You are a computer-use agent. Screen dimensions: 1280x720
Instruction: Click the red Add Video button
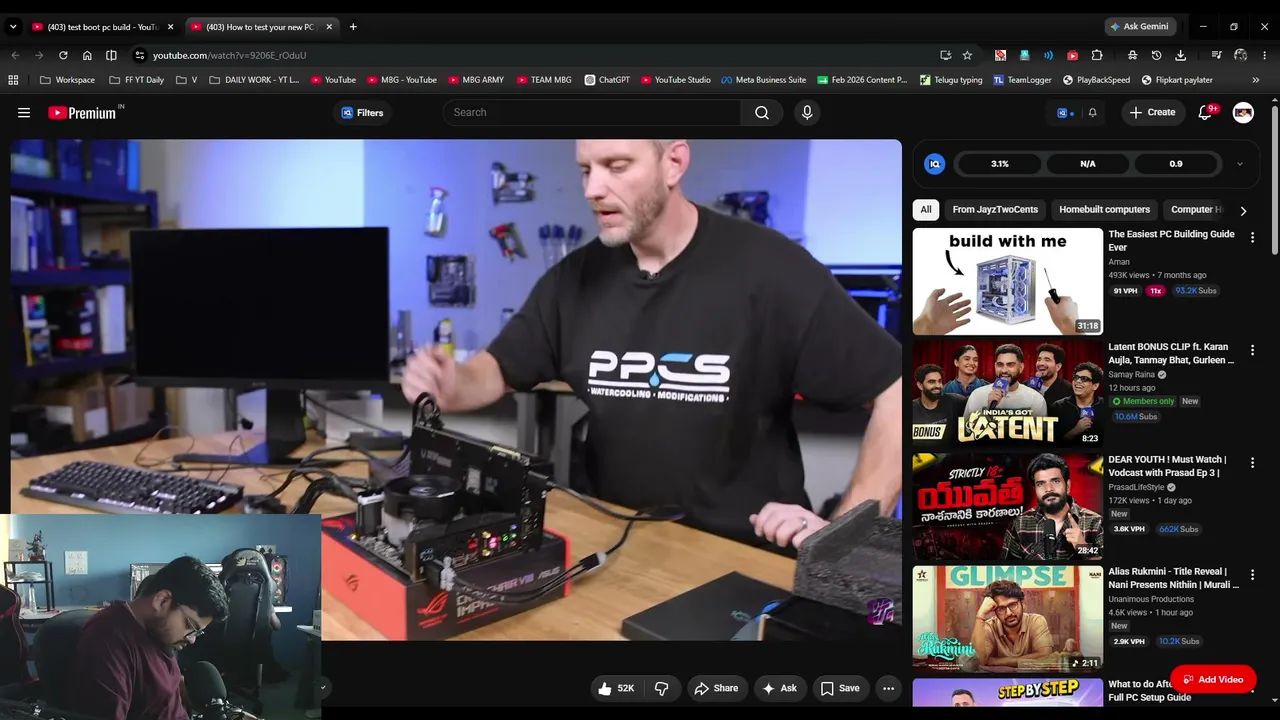click(1212, 680)
